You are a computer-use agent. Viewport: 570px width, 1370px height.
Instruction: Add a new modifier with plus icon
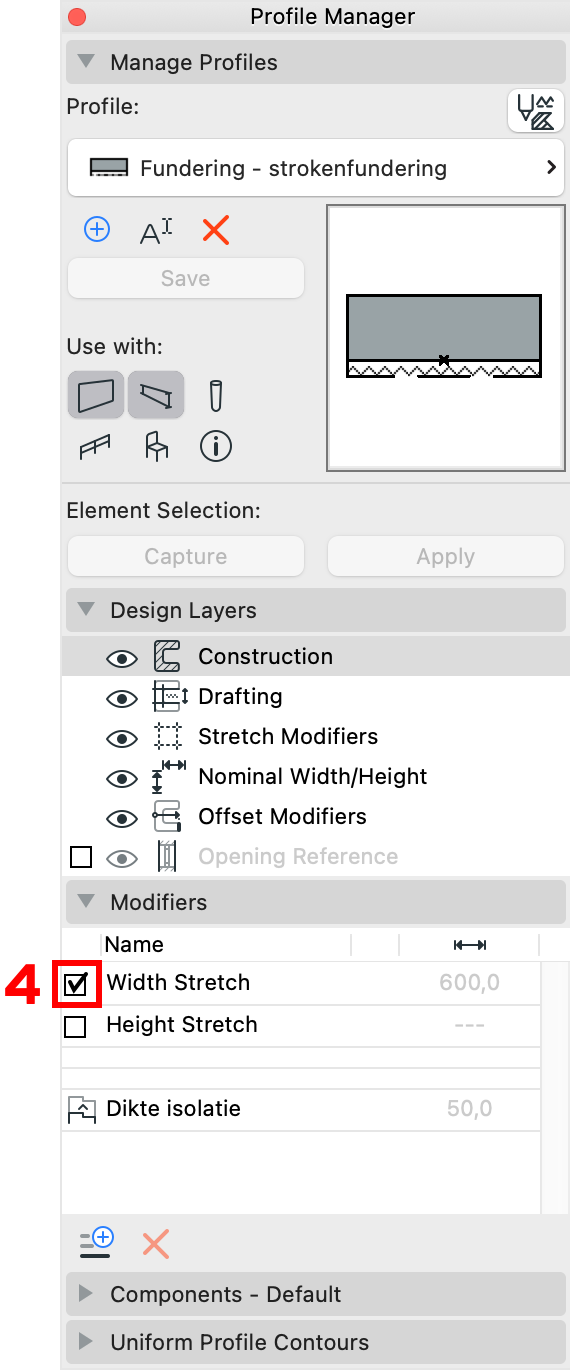(97, 1243)
